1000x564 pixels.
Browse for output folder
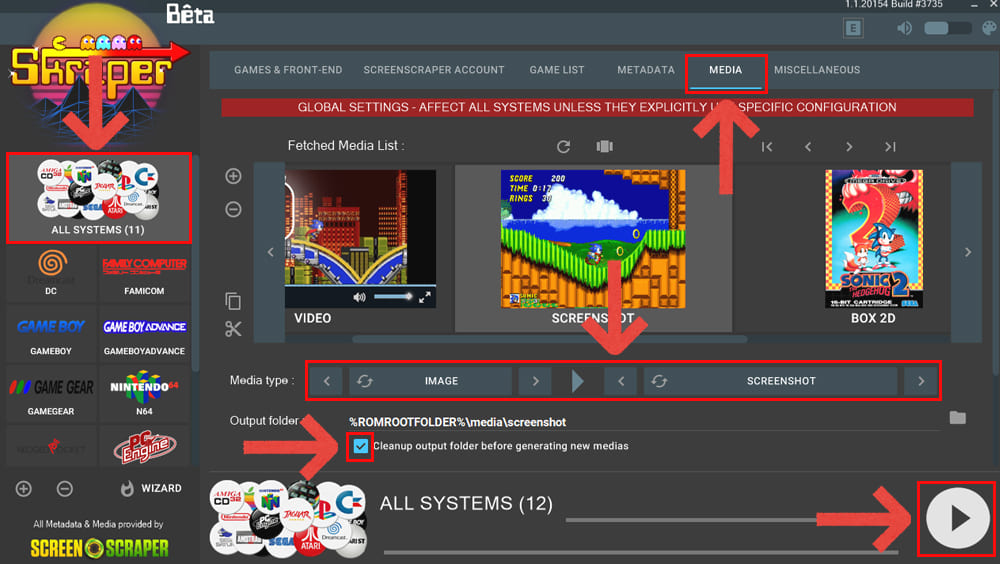coord(957,418)
